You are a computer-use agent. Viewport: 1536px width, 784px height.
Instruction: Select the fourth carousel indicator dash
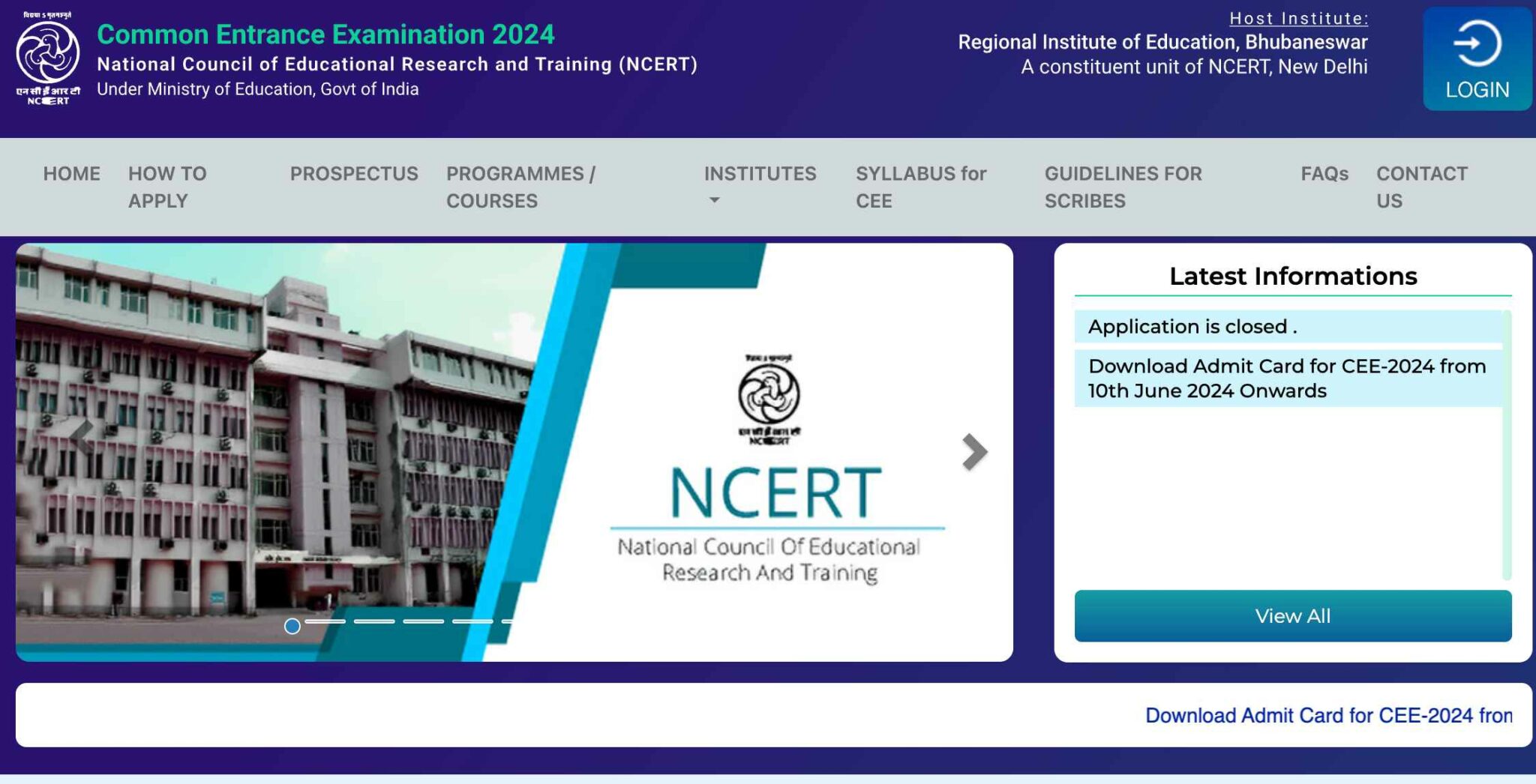424,621
